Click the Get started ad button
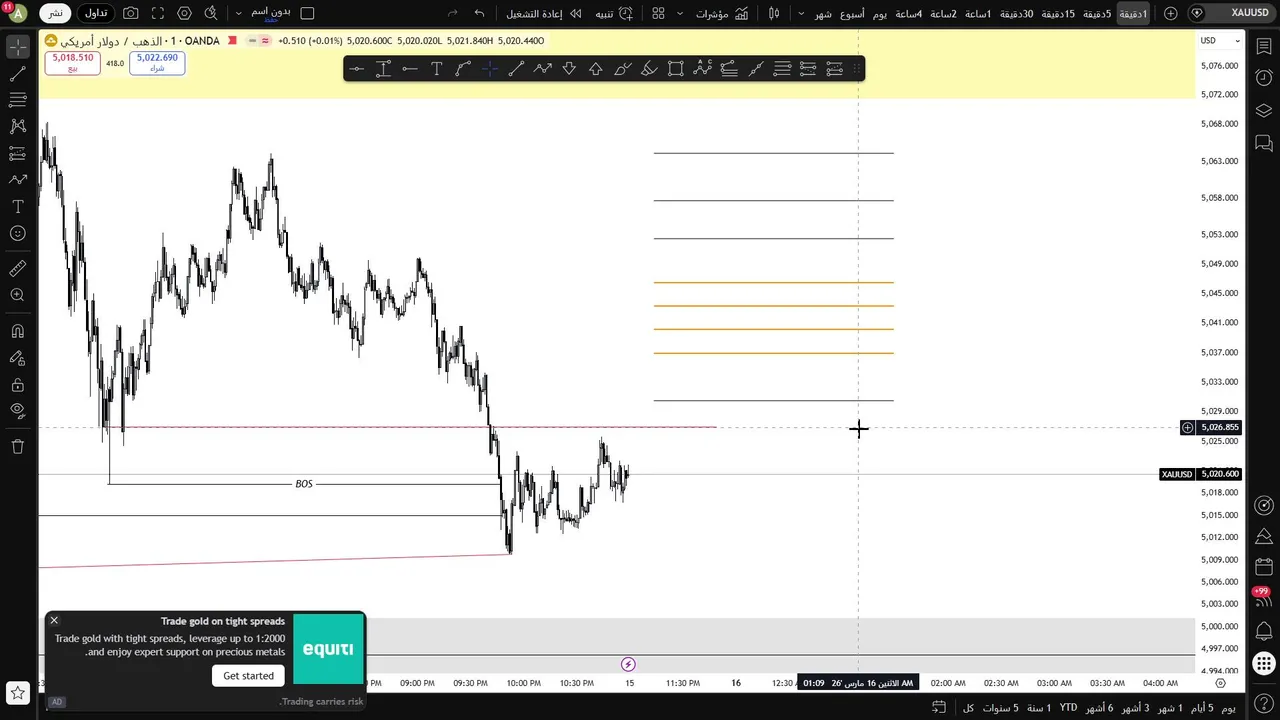Viewport: 1280px width, 720px height. pos(248,676)
